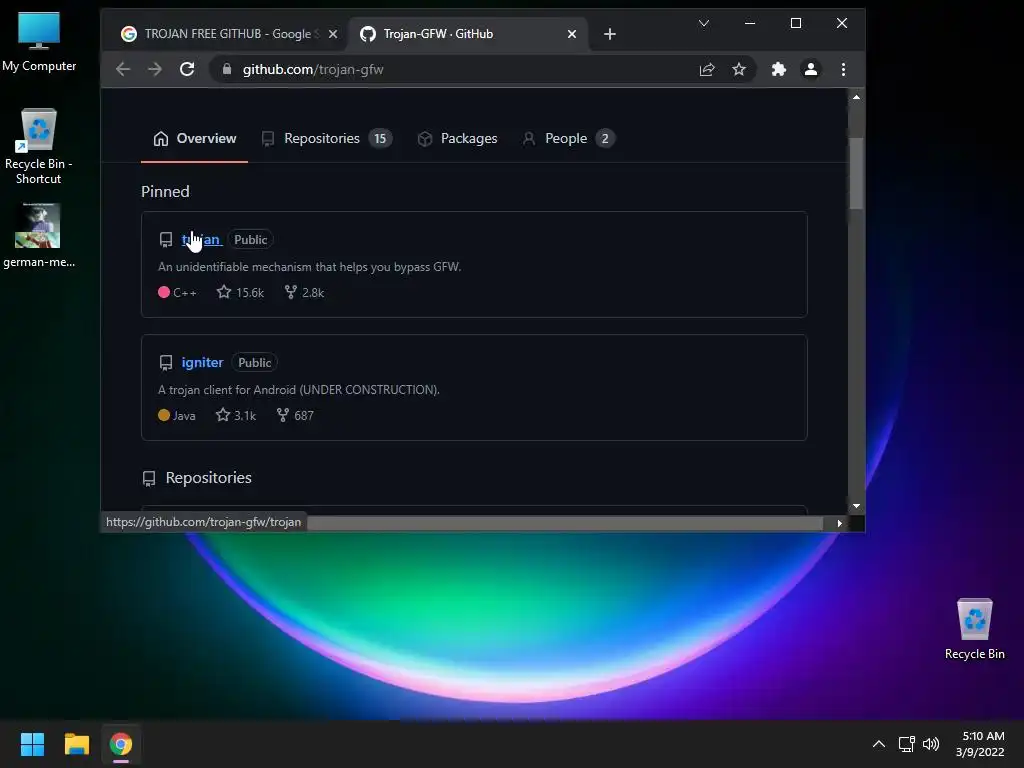The width and height of the screenshot is (1024, 768).
Task: Select the german-me... image file on desktop
Action: tap(39, 236)
